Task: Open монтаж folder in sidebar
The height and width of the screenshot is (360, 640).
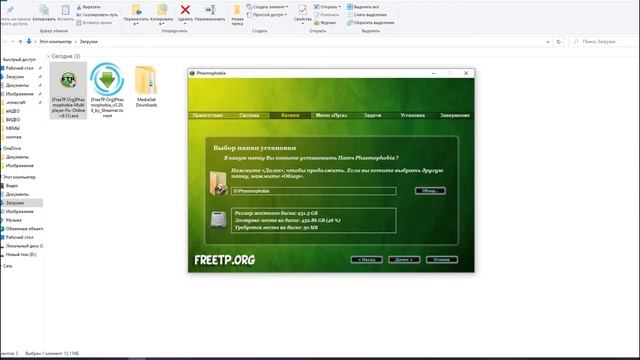Action: click(x=14, y=137)
